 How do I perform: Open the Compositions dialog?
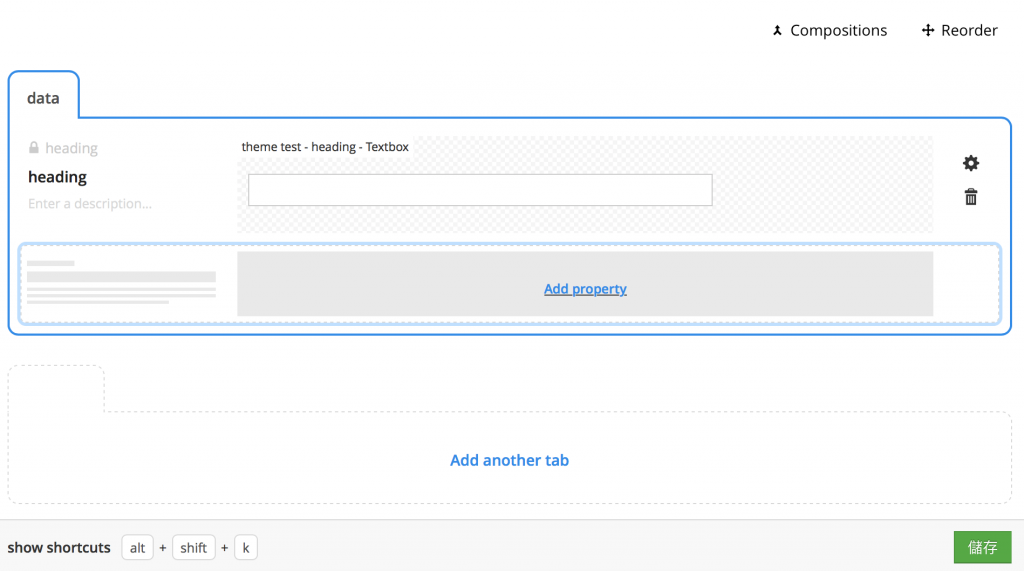pyautogui.click(x=829, y=30)
